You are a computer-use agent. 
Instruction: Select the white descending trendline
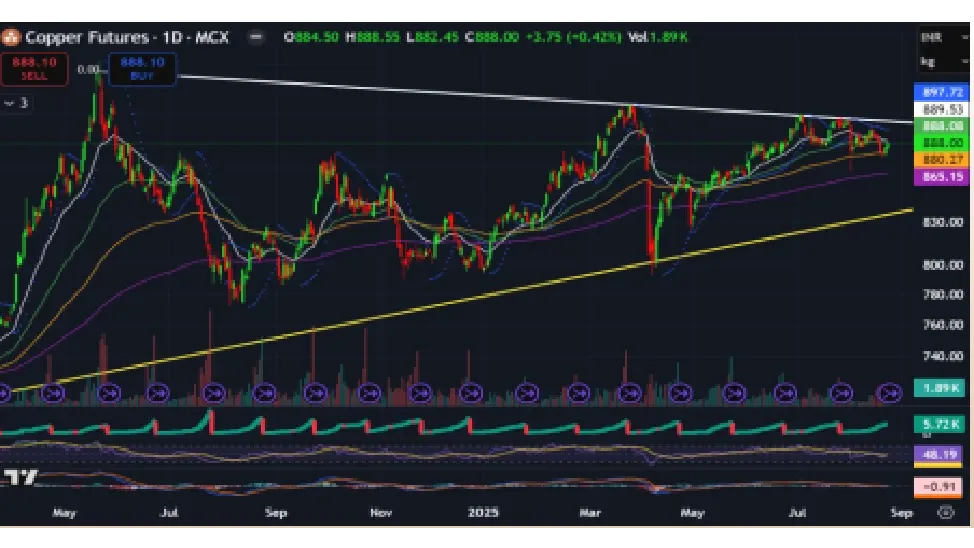tap(547, 99)
